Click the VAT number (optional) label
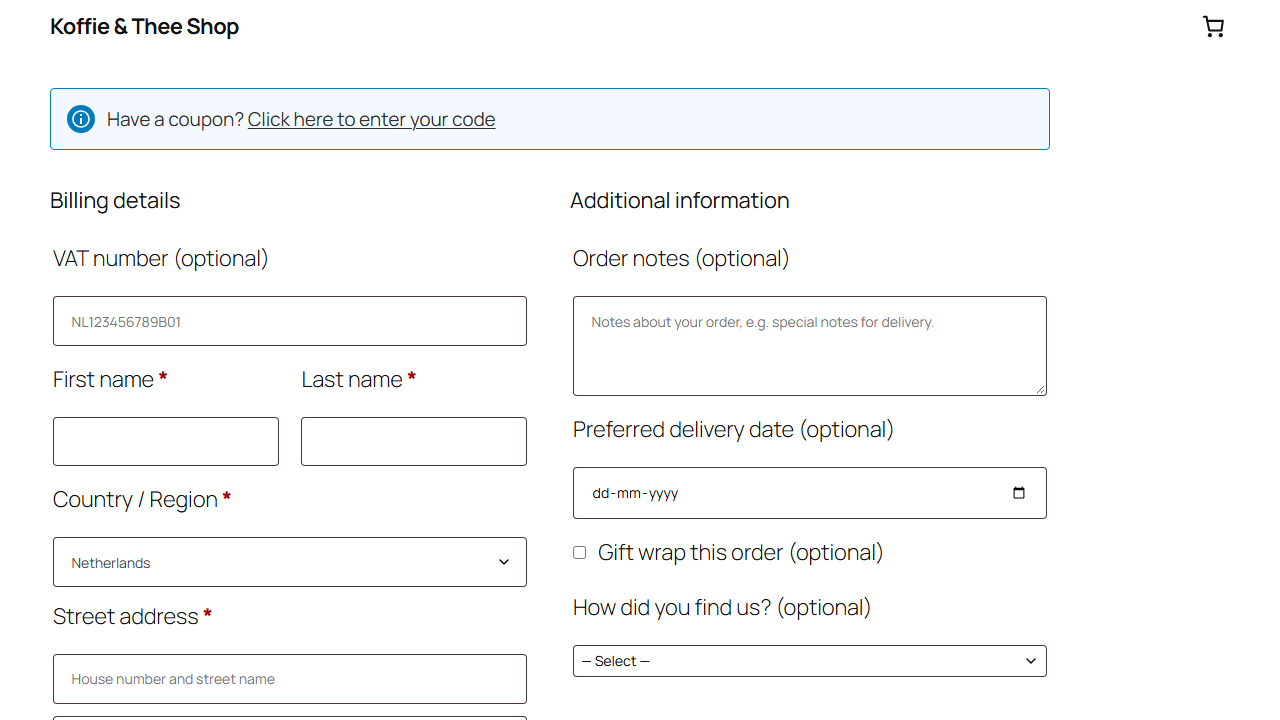The image size is (1280, 720). click(x=161, y=258)
